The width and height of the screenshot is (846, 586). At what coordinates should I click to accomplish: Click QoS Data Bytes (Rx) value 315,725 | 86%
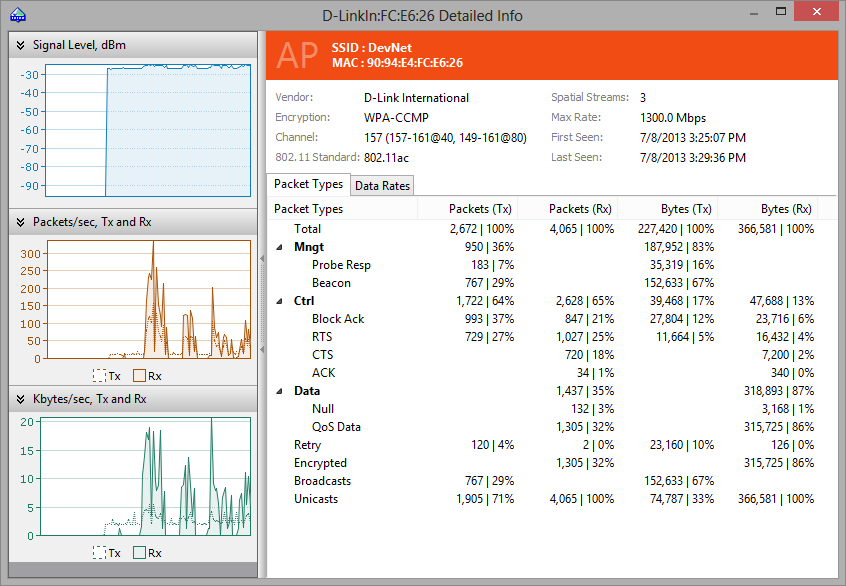(779, 427)
